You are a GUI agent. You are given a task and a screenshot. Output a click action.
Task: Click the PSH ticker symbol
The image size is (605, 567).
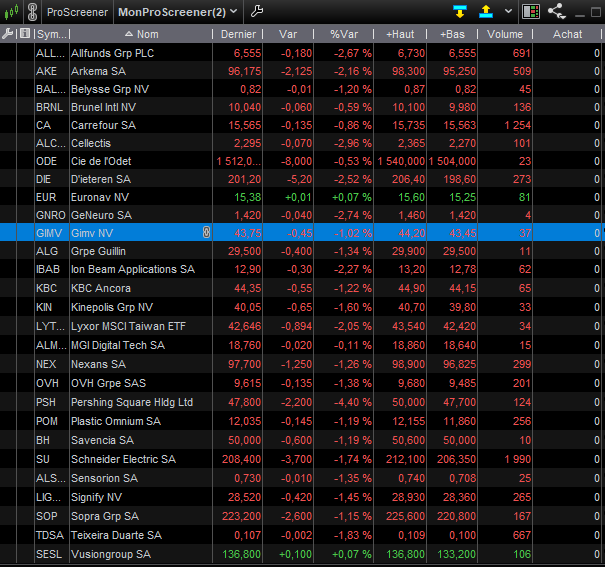point(46,402)
